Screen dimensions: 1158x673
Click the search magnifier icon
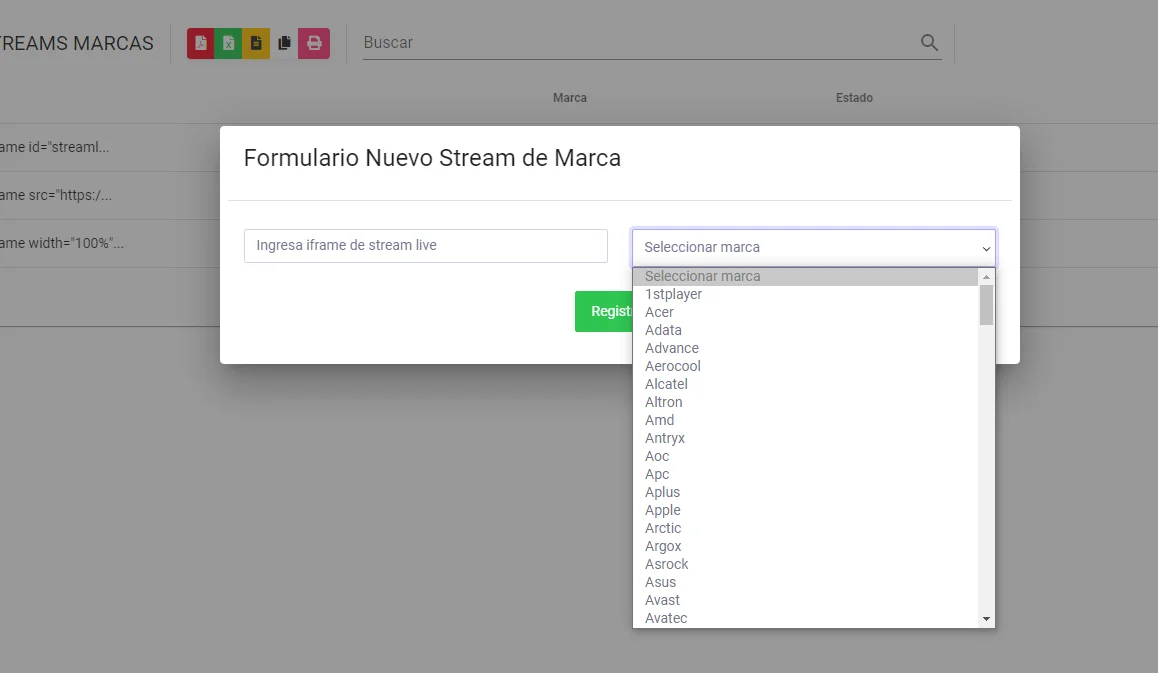tap(929, 43)
